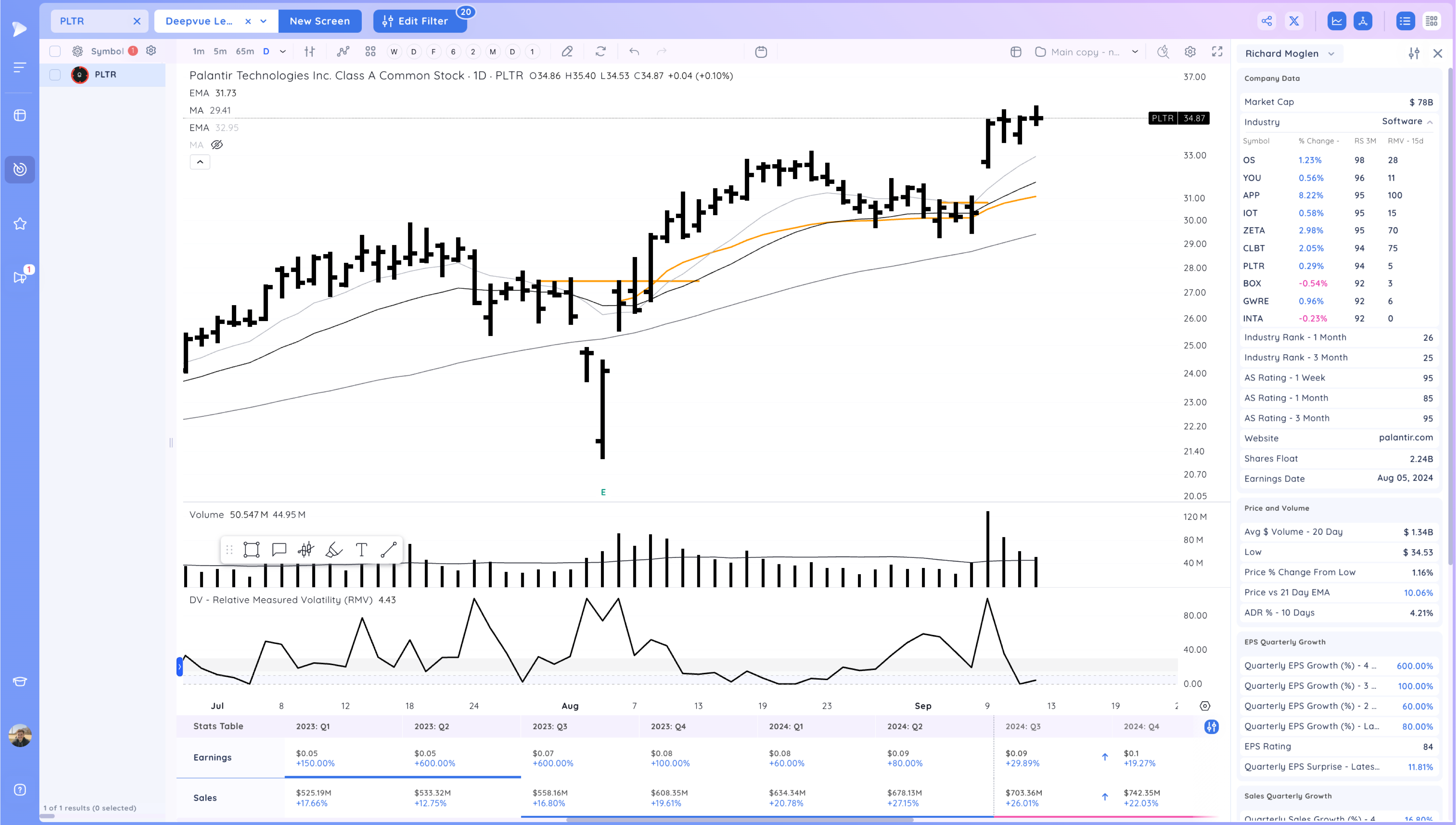Check the PLTR row checkbox
1456x825 pixels.
pos(55,75)
